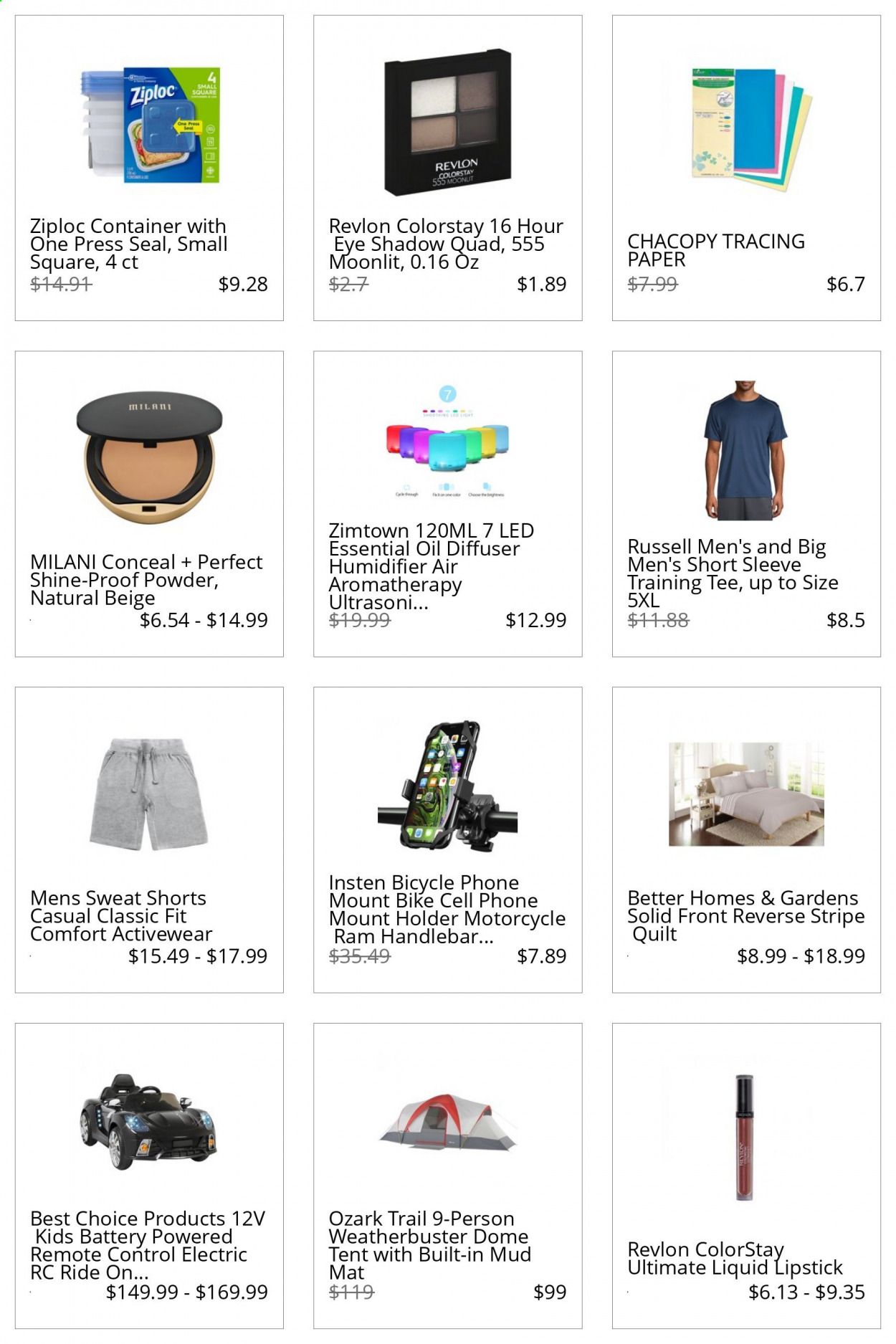The image size is (896, 1344).
Task: Select the $7.89 bike mount sale price
Action: coord(542,955)
